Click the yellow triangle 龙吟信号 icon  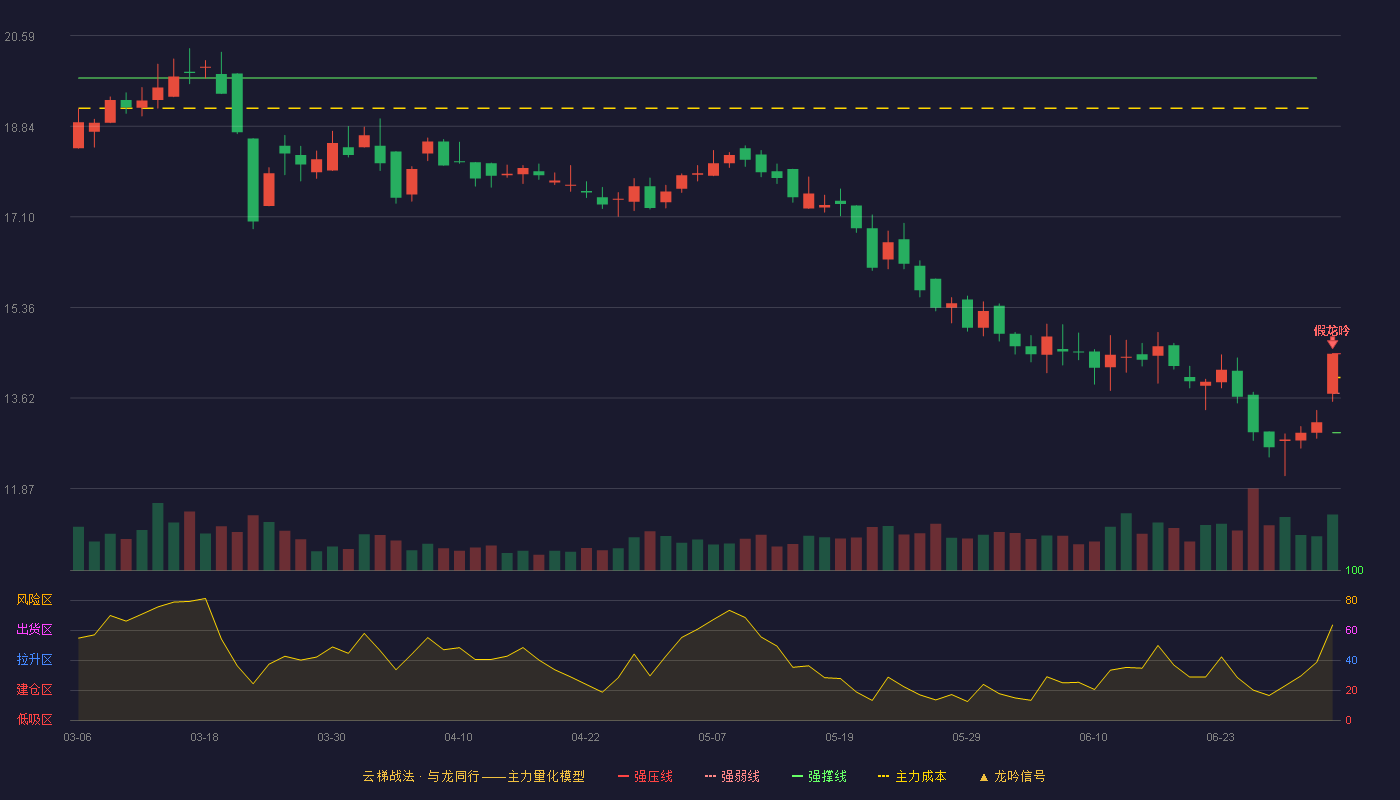coord(983,777)
